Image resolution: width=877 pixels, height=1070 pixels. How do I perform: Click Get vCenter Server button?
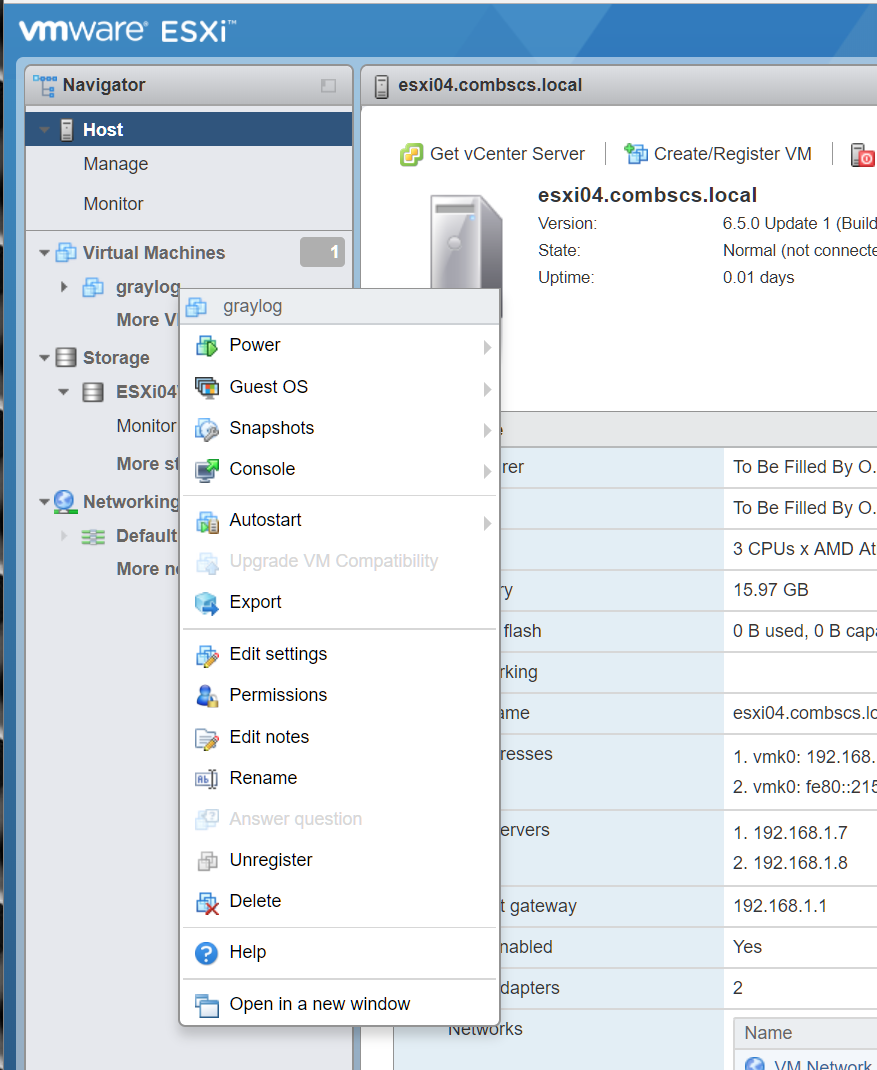point(492,154)
